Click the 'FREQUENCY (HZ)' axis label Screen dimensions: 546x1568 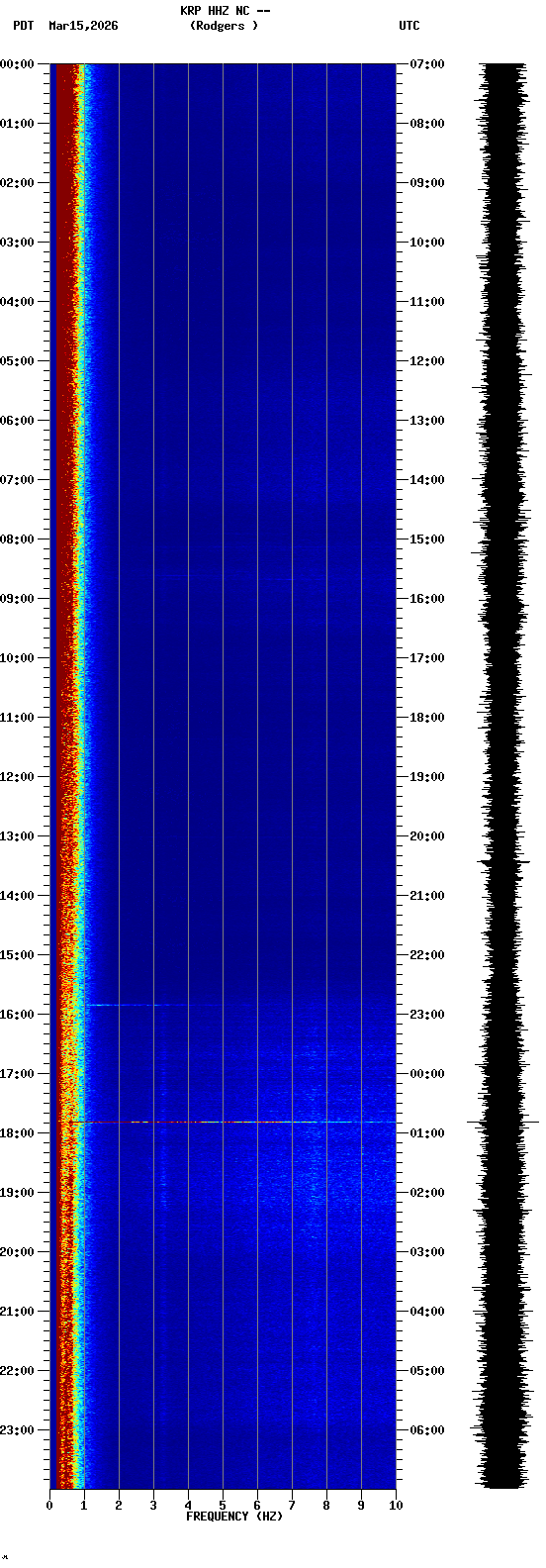point(234,1517)
